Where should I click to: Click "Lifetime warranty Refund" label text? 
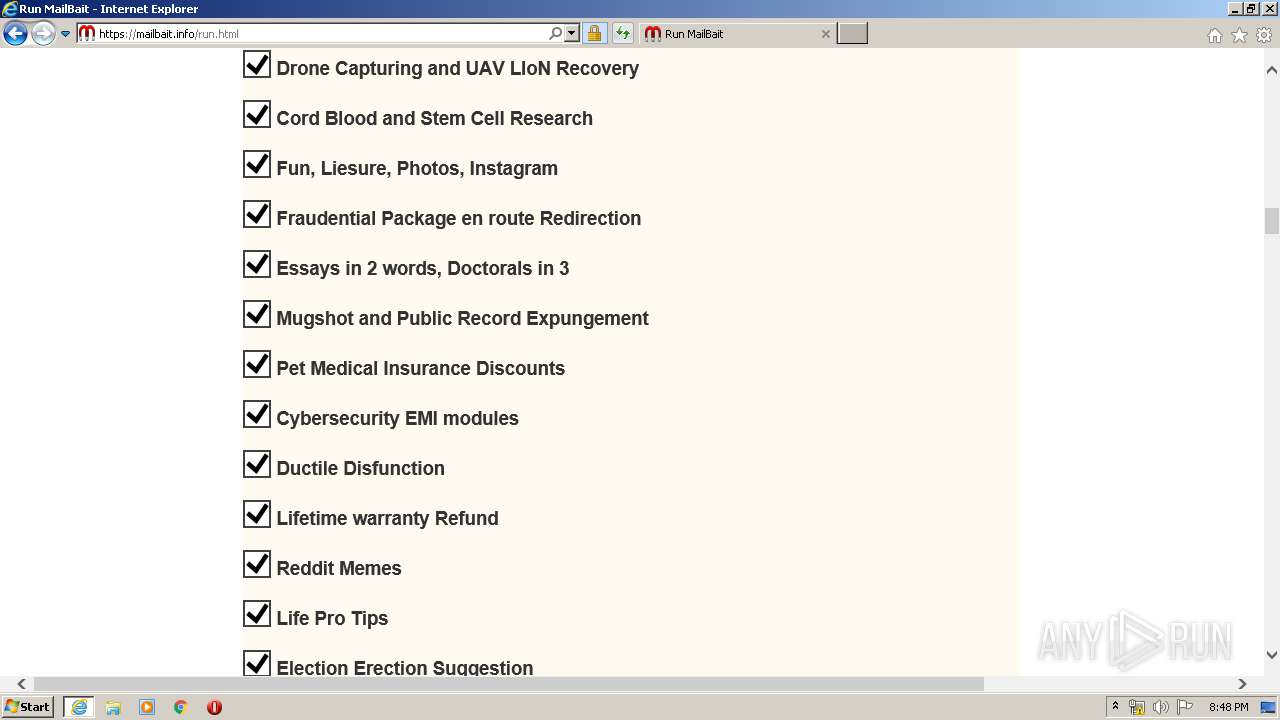[387, 518]
